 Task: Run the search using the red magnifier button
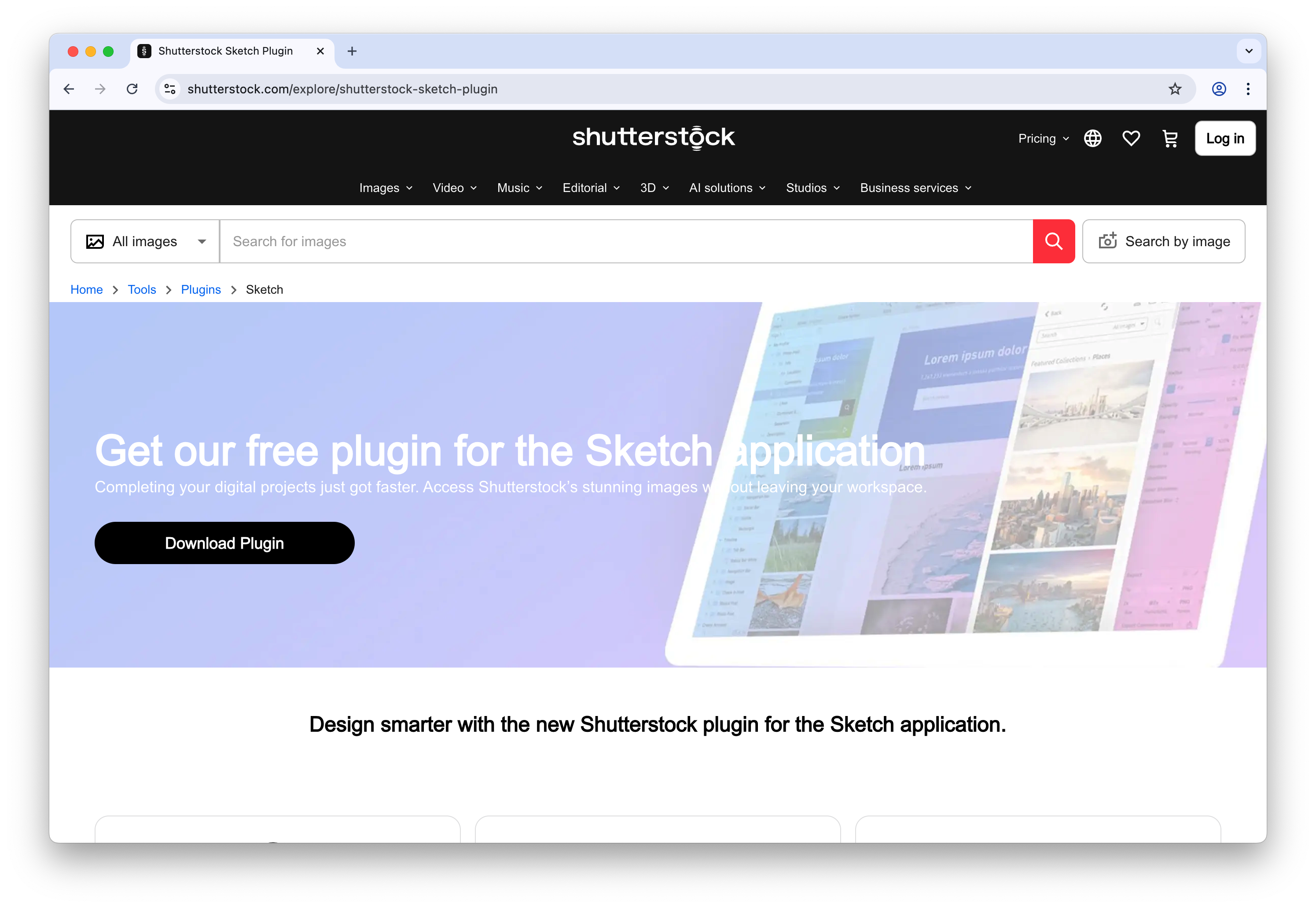(1053, 241)
